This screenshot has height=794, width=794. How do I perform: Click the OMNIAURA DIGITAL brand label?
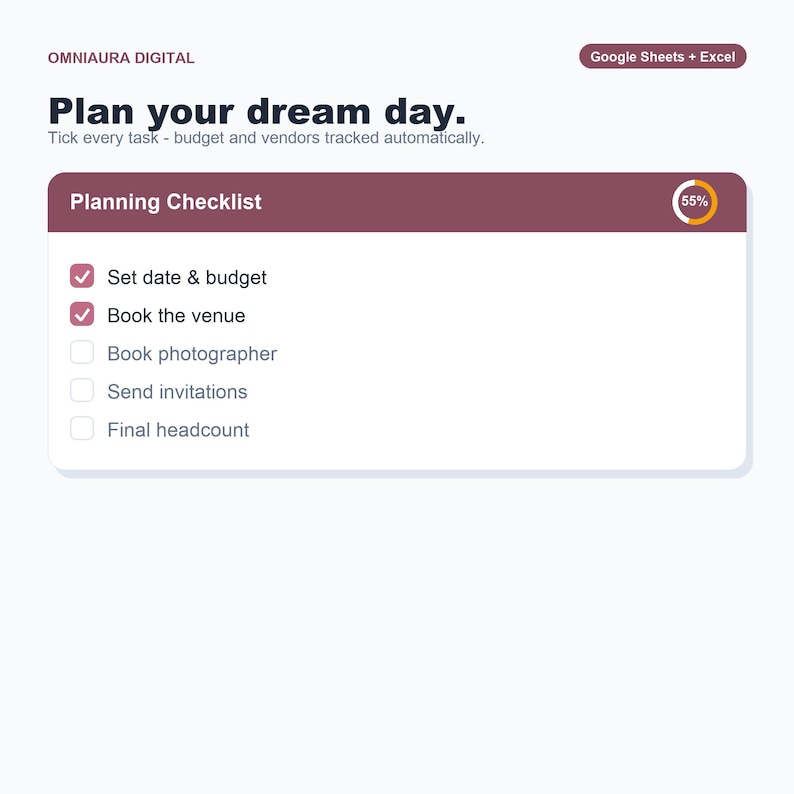121,58
